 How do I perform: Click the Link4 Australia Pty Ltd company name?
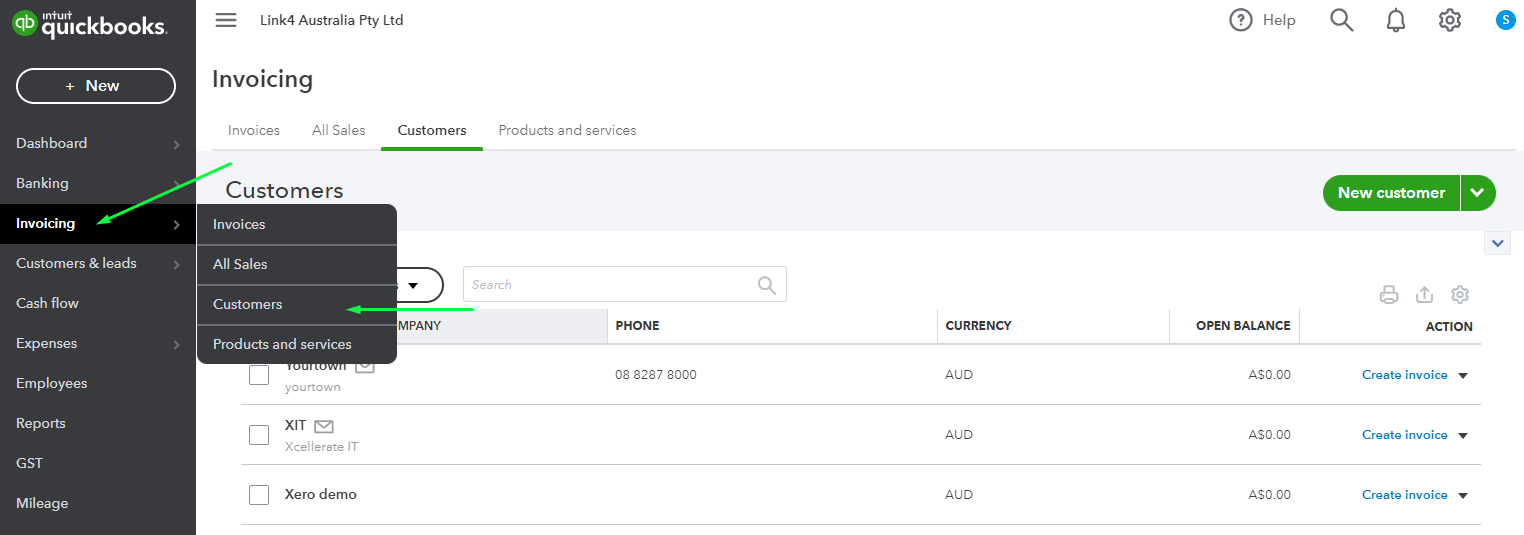coord(331,20)
